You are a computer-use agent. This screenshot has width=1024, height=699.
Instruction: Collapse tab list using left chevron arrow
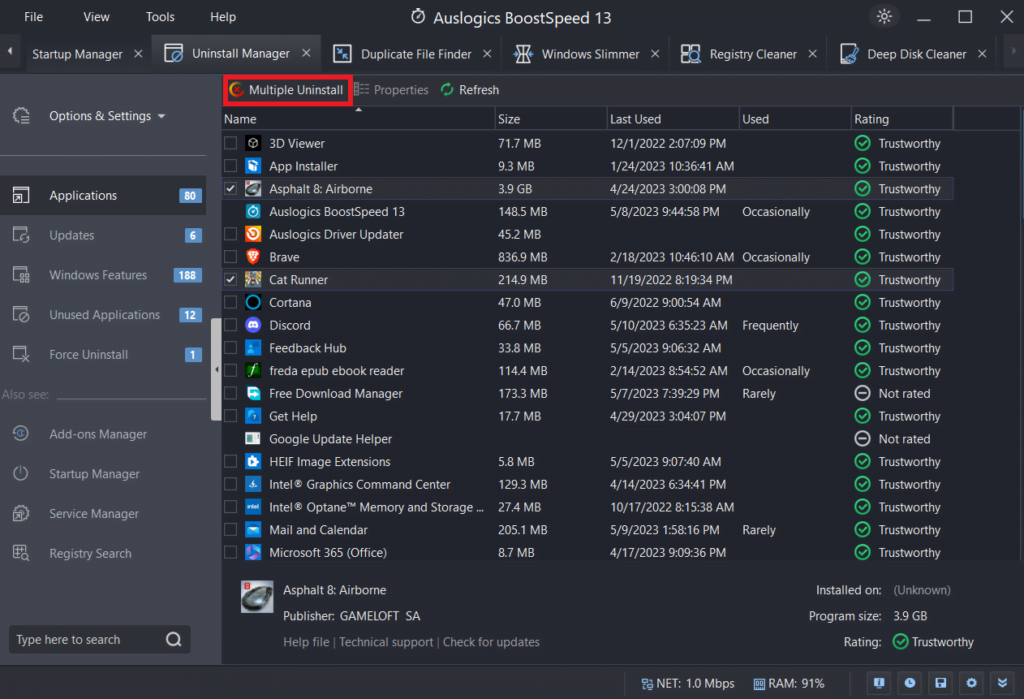pyautogui.click(x=10, y=52)
